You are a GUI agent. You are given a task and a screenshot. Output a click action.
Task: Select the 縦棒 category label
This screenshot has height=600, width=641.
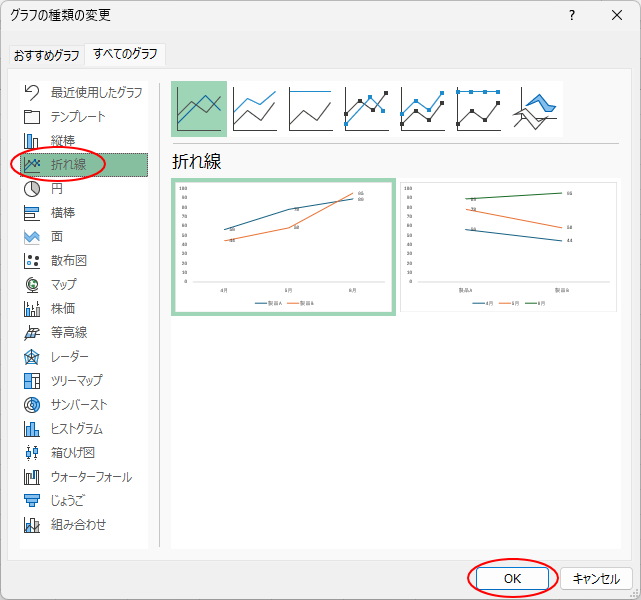tap(63, 141)
